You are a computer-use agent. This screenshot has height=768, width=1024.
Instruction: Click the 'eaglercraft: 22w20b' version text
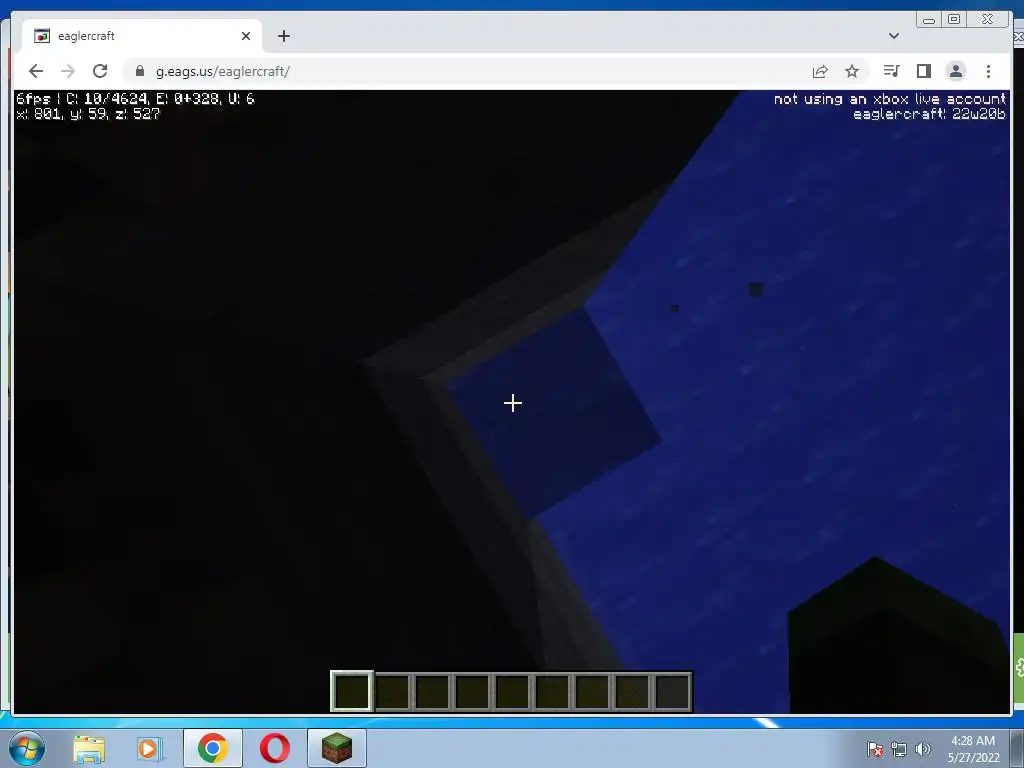coord(929,114)
